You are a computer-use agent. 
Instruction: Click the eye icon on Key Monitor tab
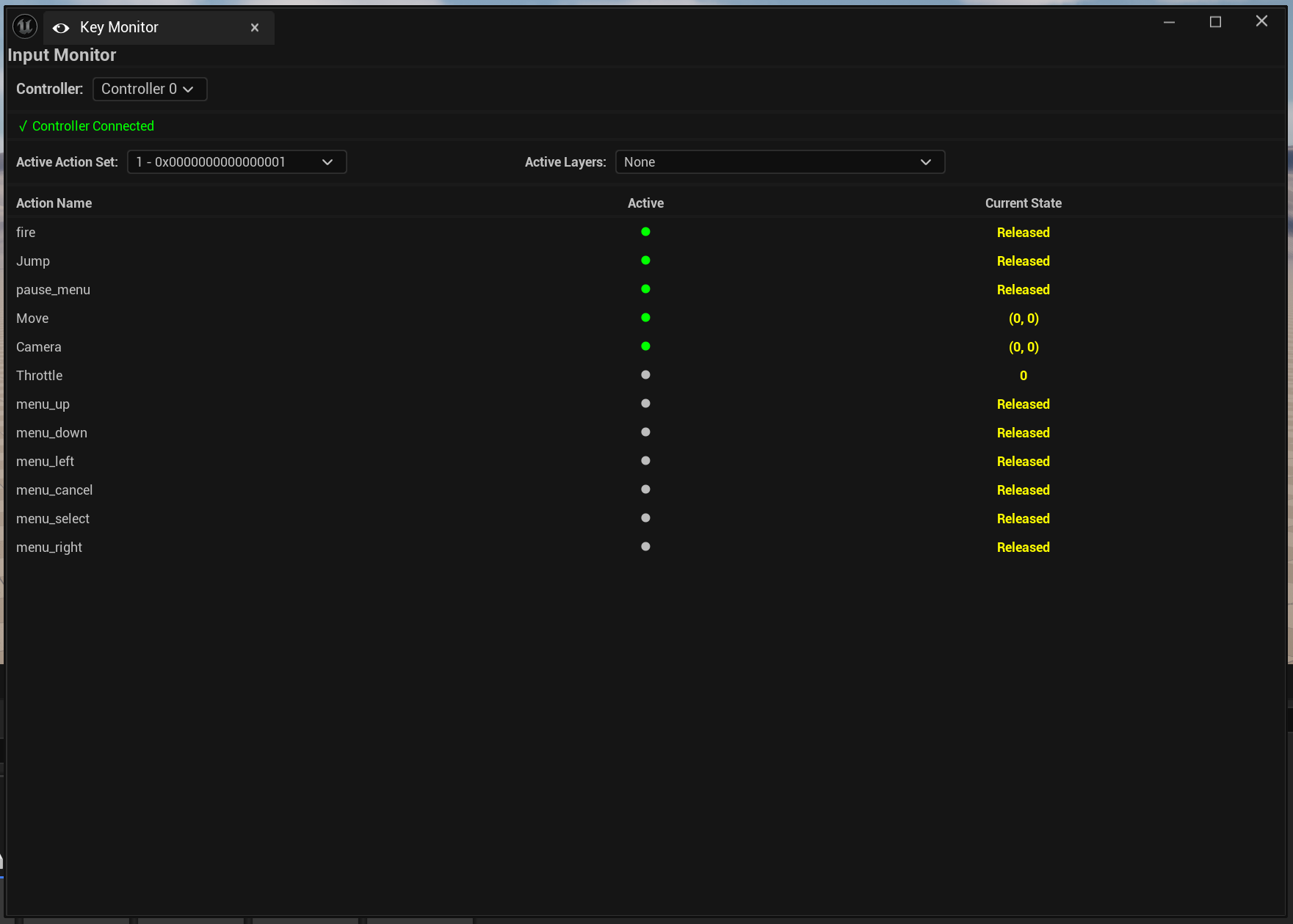tap(60, 27)
